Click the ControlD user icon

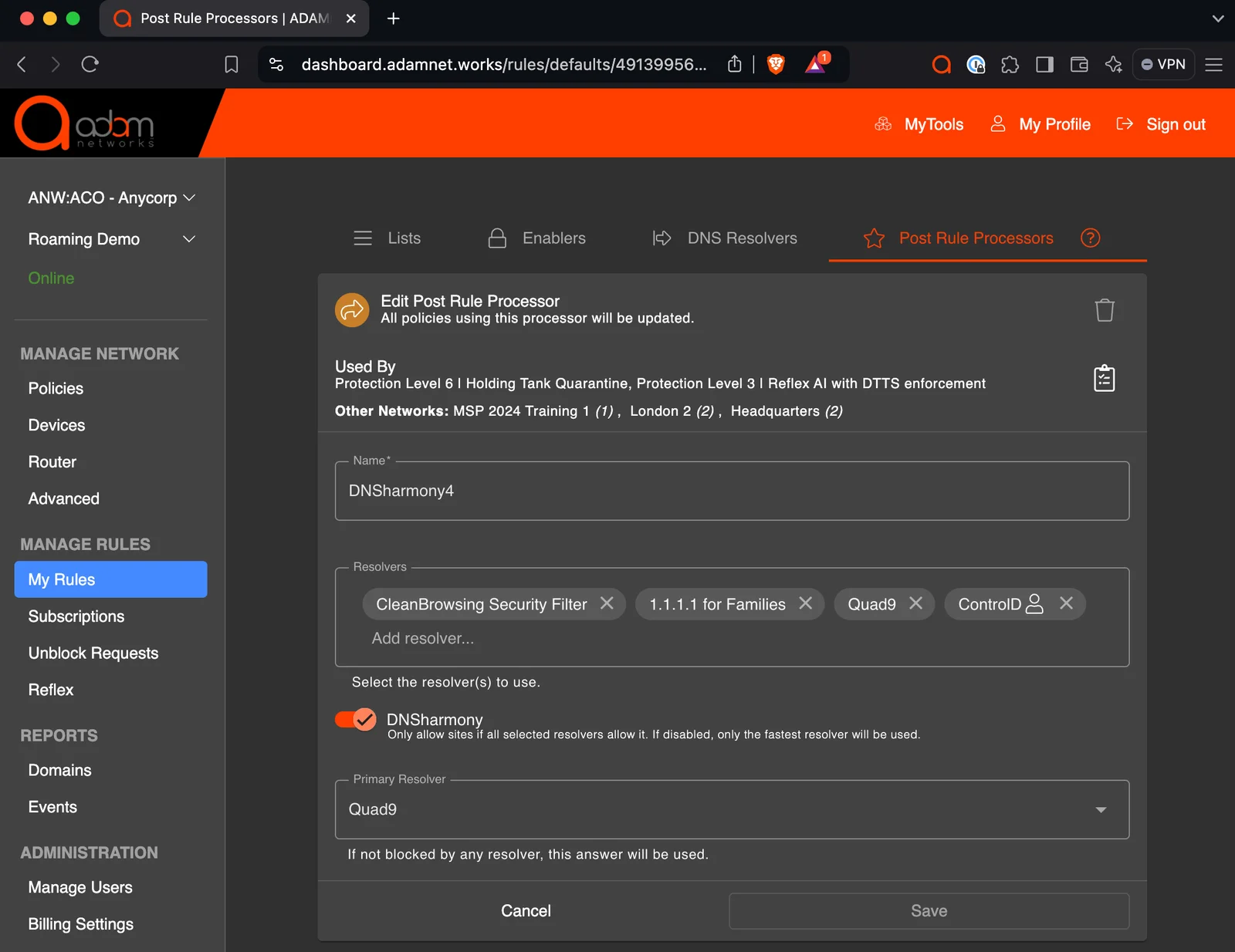(1035, 604)
